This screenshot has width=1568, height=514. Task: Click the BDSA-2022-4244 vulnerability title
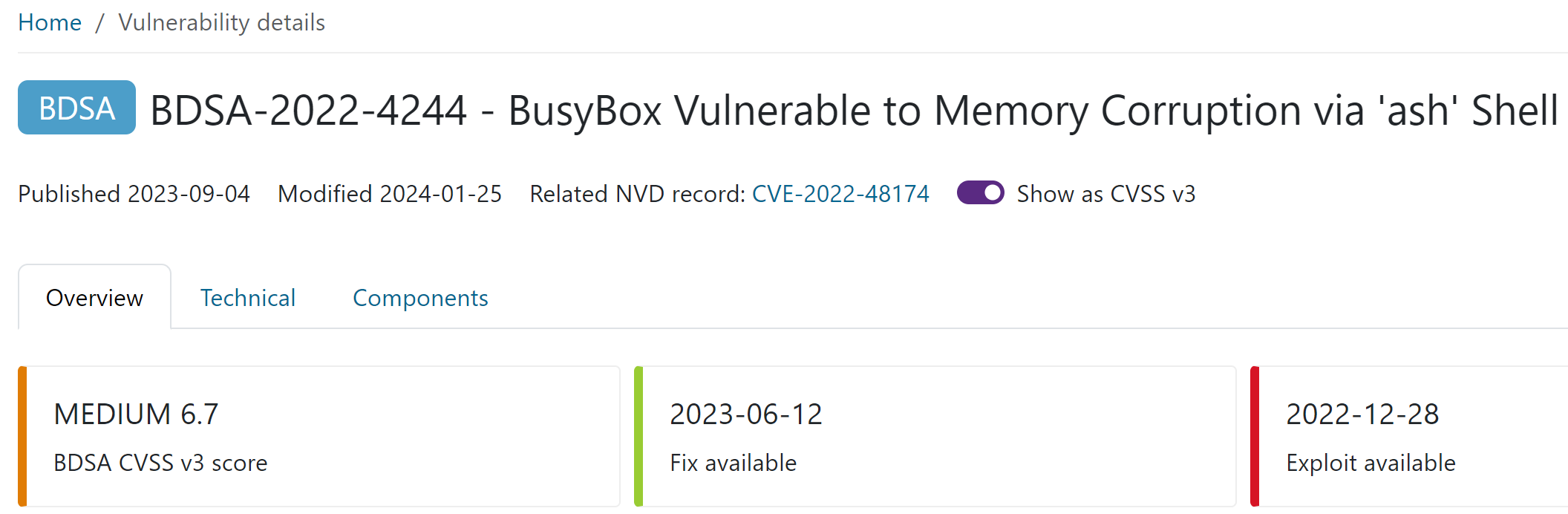point(854,111)
